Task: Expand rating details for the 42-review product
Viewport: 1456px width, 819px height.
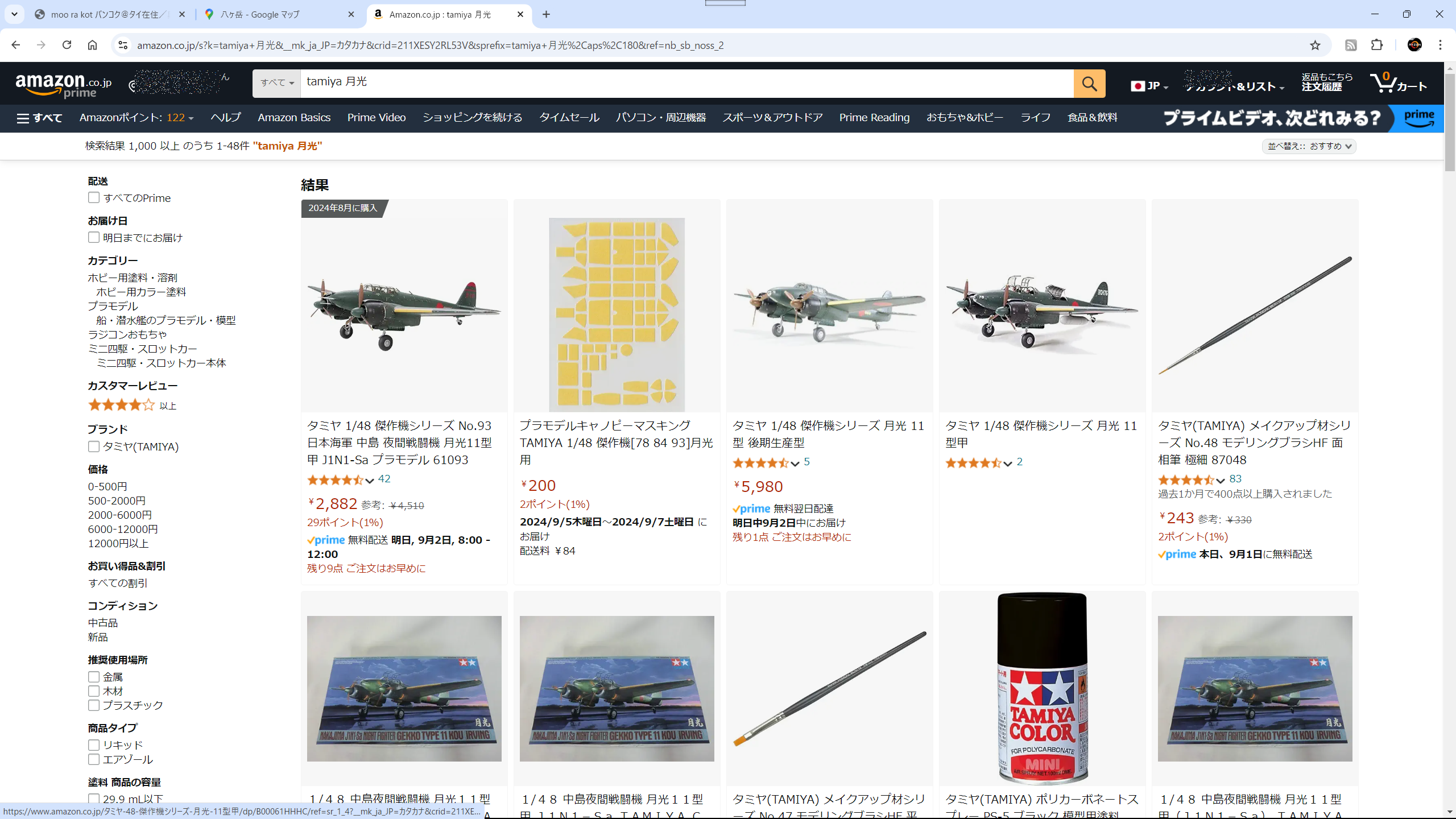Action: (x=370, y=481)
